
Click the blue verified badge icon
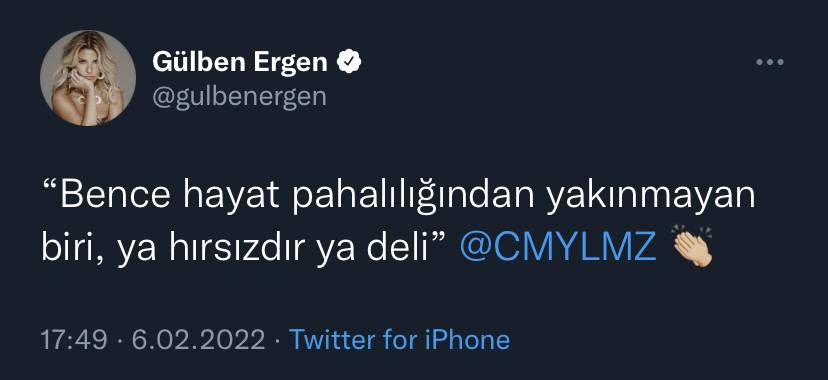(349, 62)
